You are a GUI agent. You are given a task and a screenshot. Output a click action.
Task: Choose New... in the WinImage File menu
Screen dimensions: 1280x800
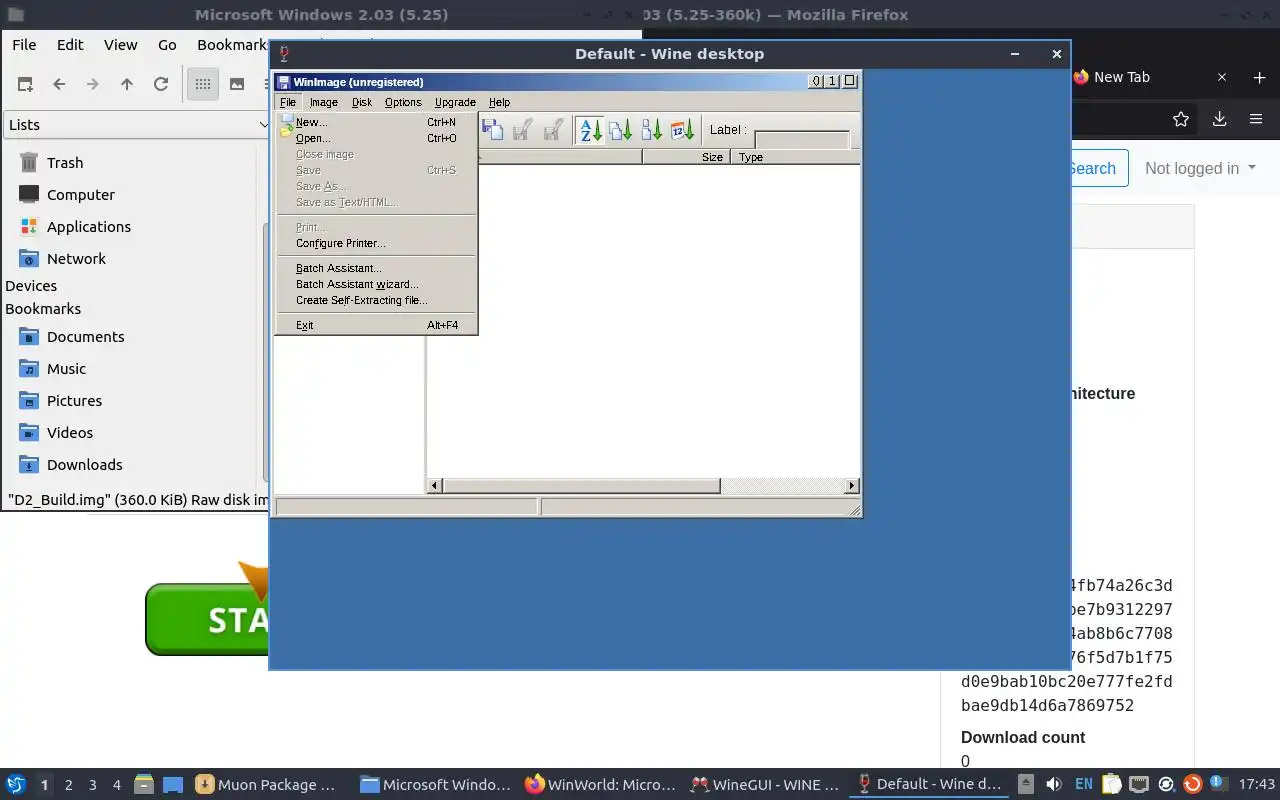[376, 122]
